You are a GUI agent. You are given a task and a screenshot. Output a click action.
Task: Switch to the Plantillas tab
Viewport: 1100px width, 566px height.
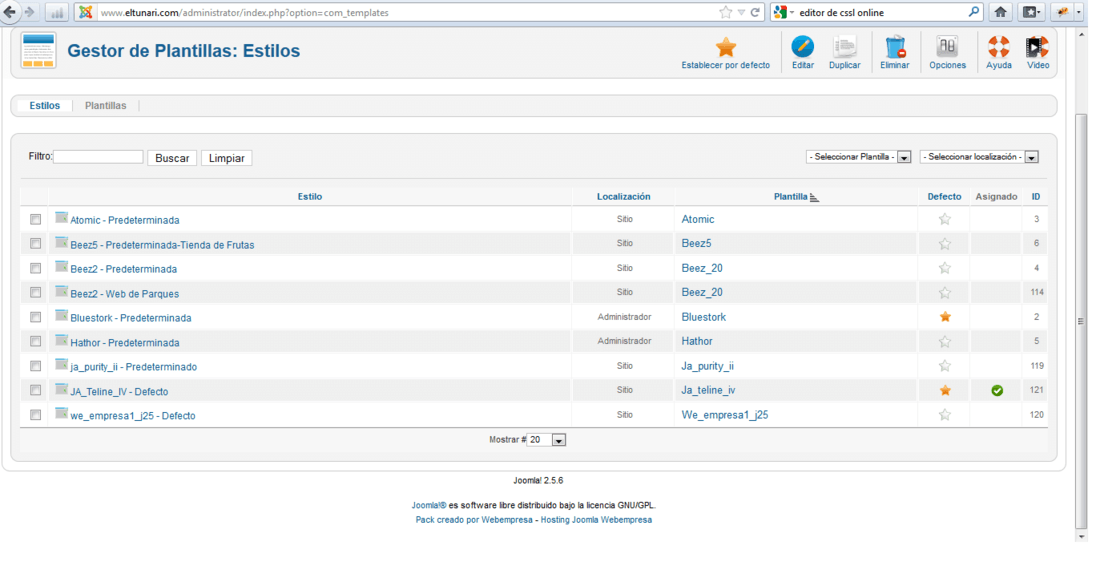click(x=106, y=105)
